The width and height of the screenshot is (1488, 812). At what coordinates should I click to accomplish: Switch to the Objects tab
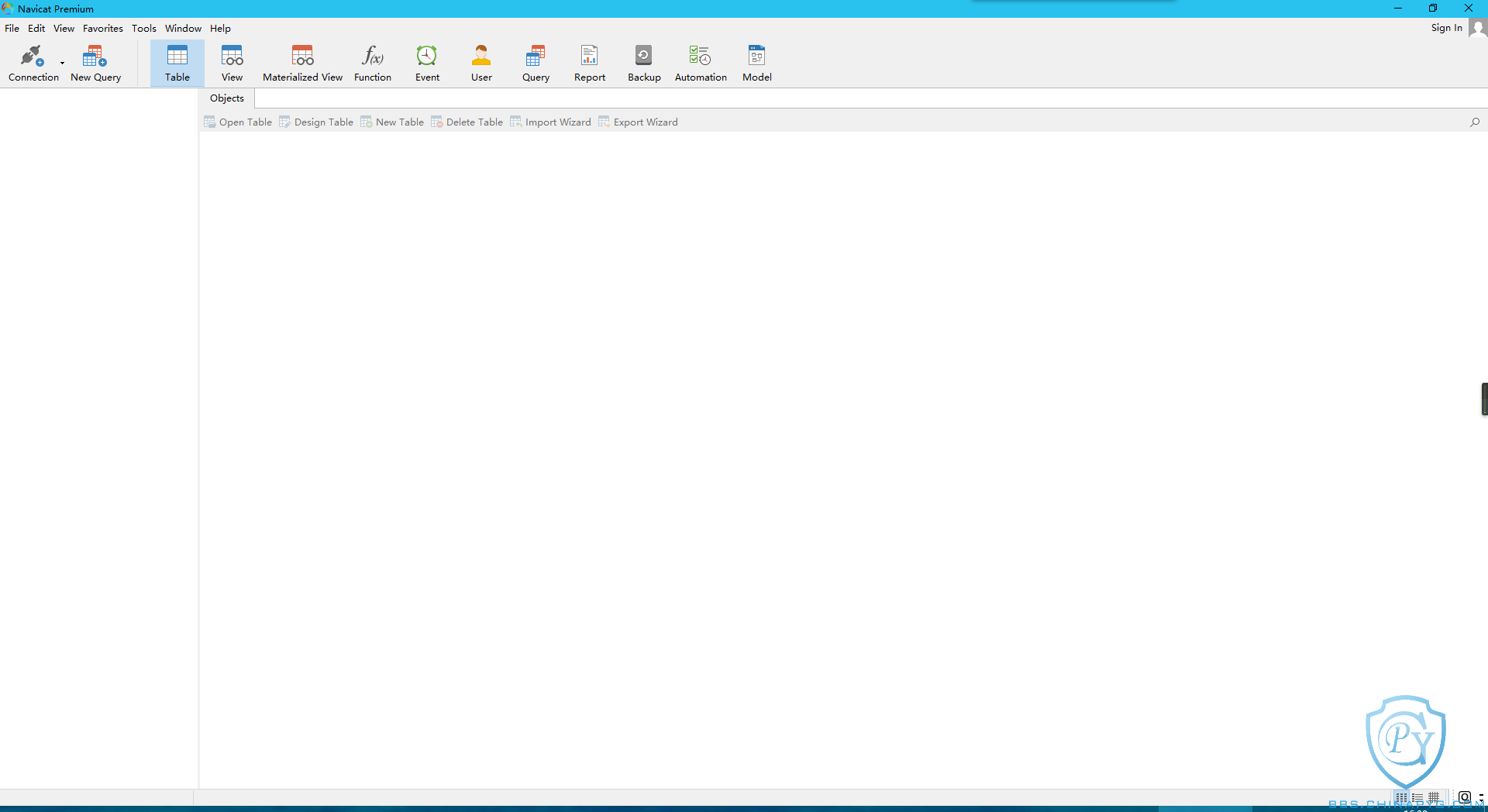coord(227,98)
